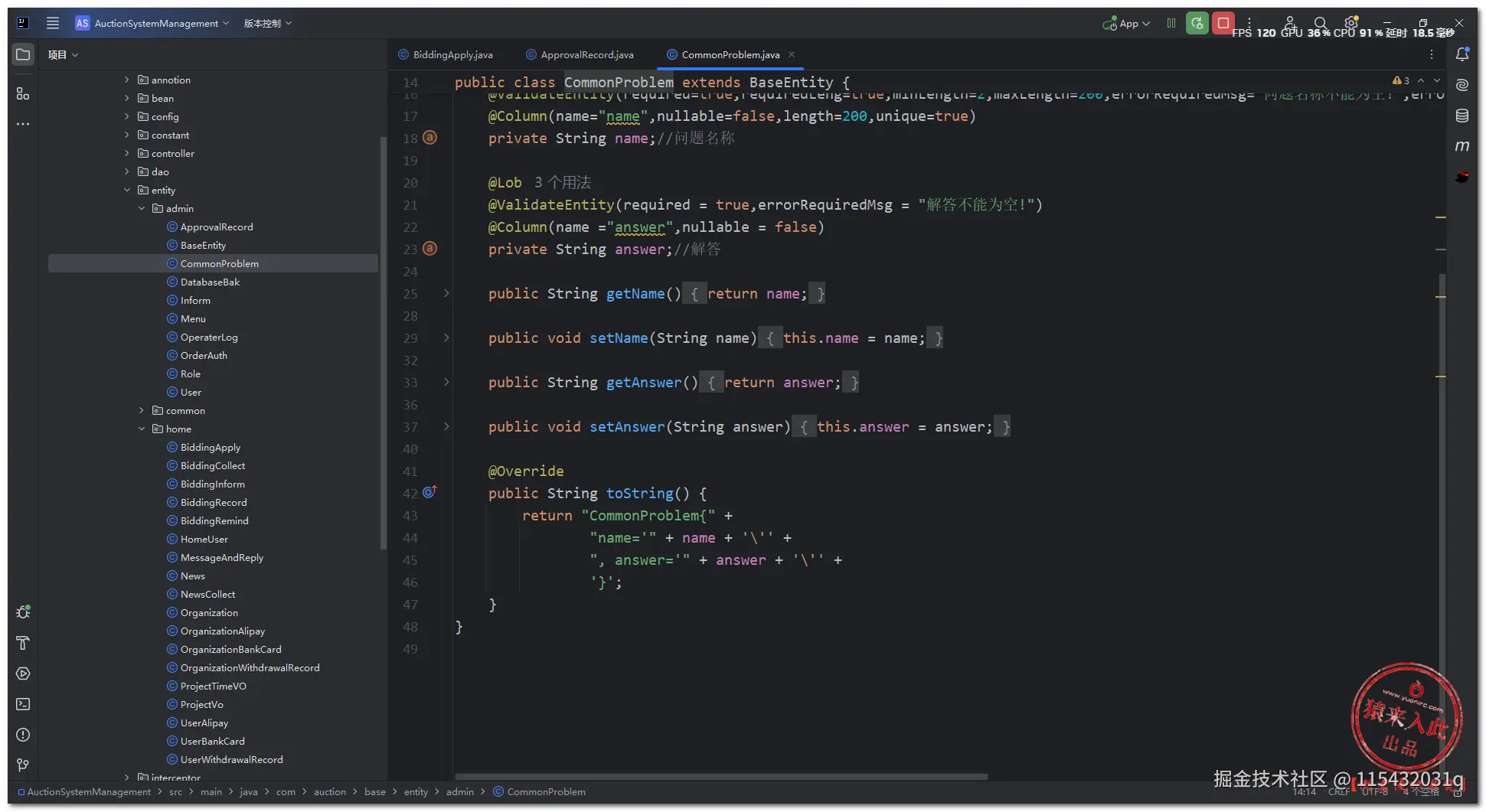Open AuctionSystemManagement project dropdown

tap(152, 23)
